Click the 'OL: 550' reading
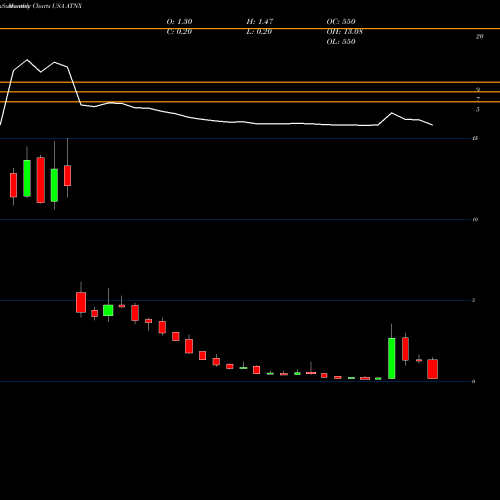This screenshot has width=500, height=500. coord(341,42)
